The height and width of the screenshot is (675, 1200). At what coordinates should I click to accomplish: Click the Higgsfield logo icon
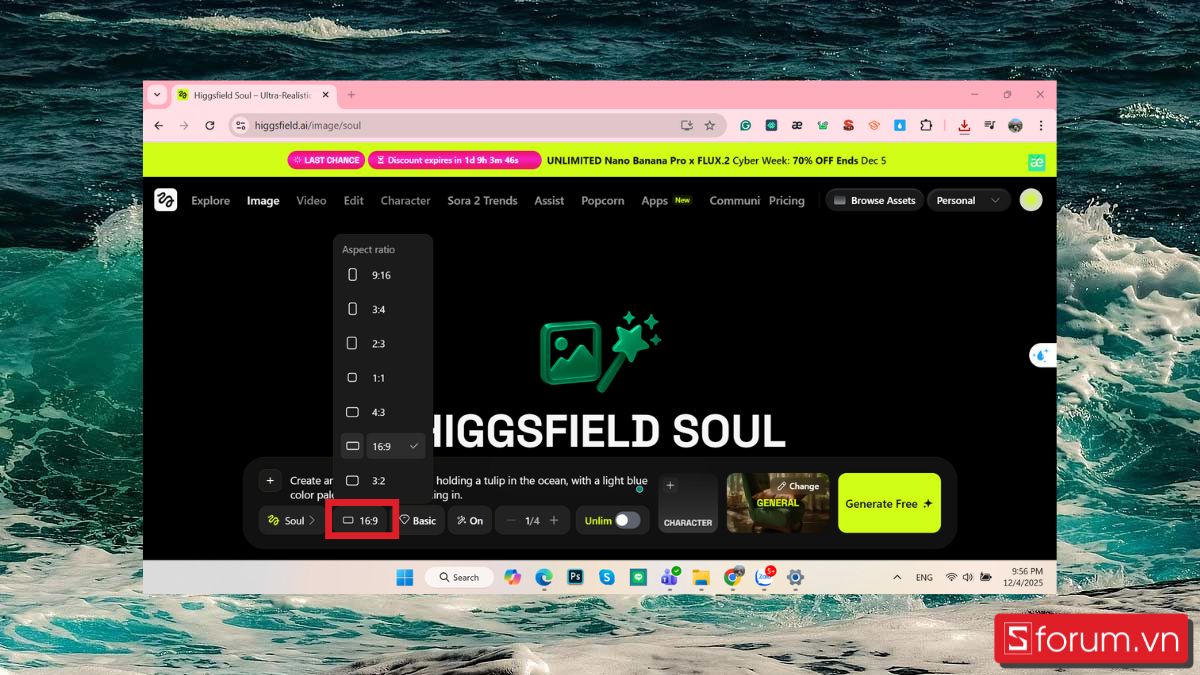[165, 200]
